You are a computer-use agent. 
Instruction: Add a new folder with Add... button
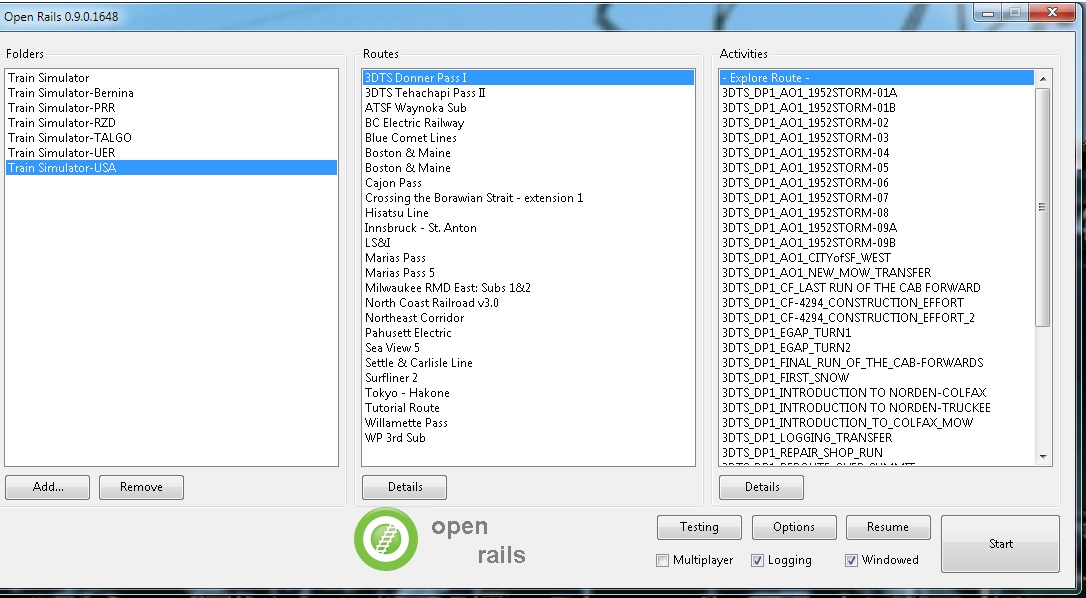47,487
